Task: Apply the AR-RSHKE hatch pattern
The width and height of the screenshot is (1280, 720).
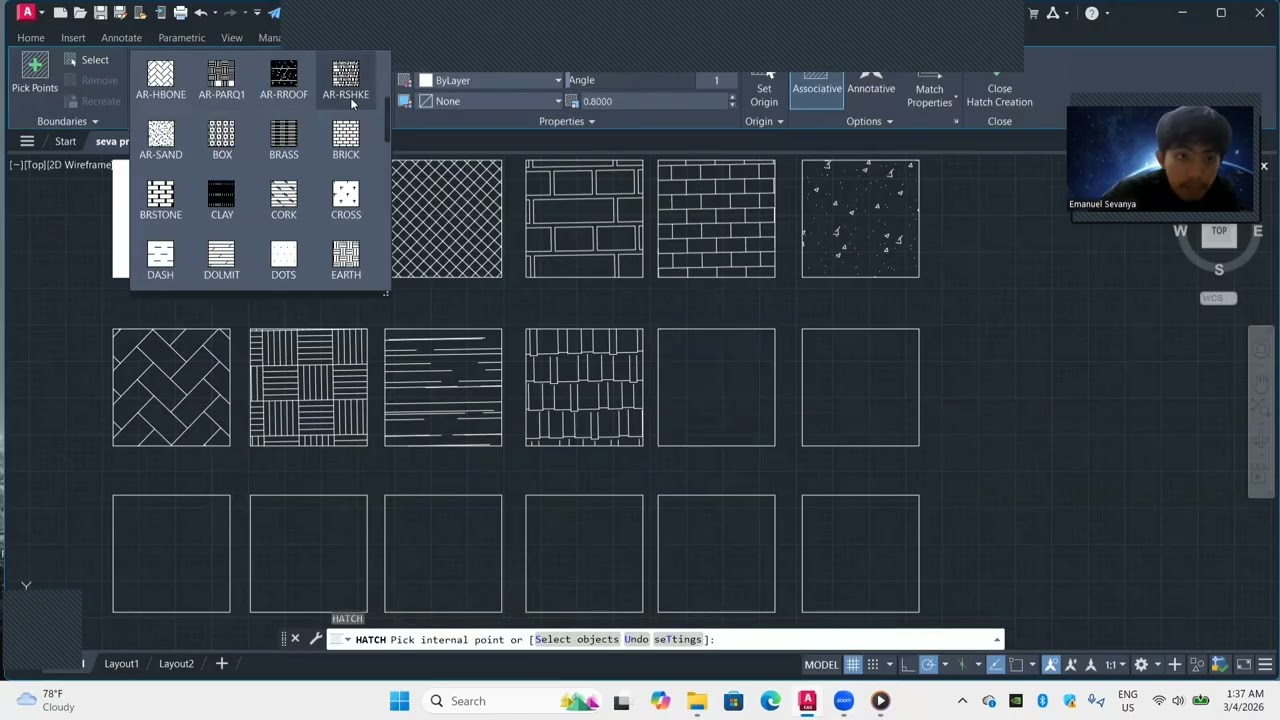Action: point(345,80)
